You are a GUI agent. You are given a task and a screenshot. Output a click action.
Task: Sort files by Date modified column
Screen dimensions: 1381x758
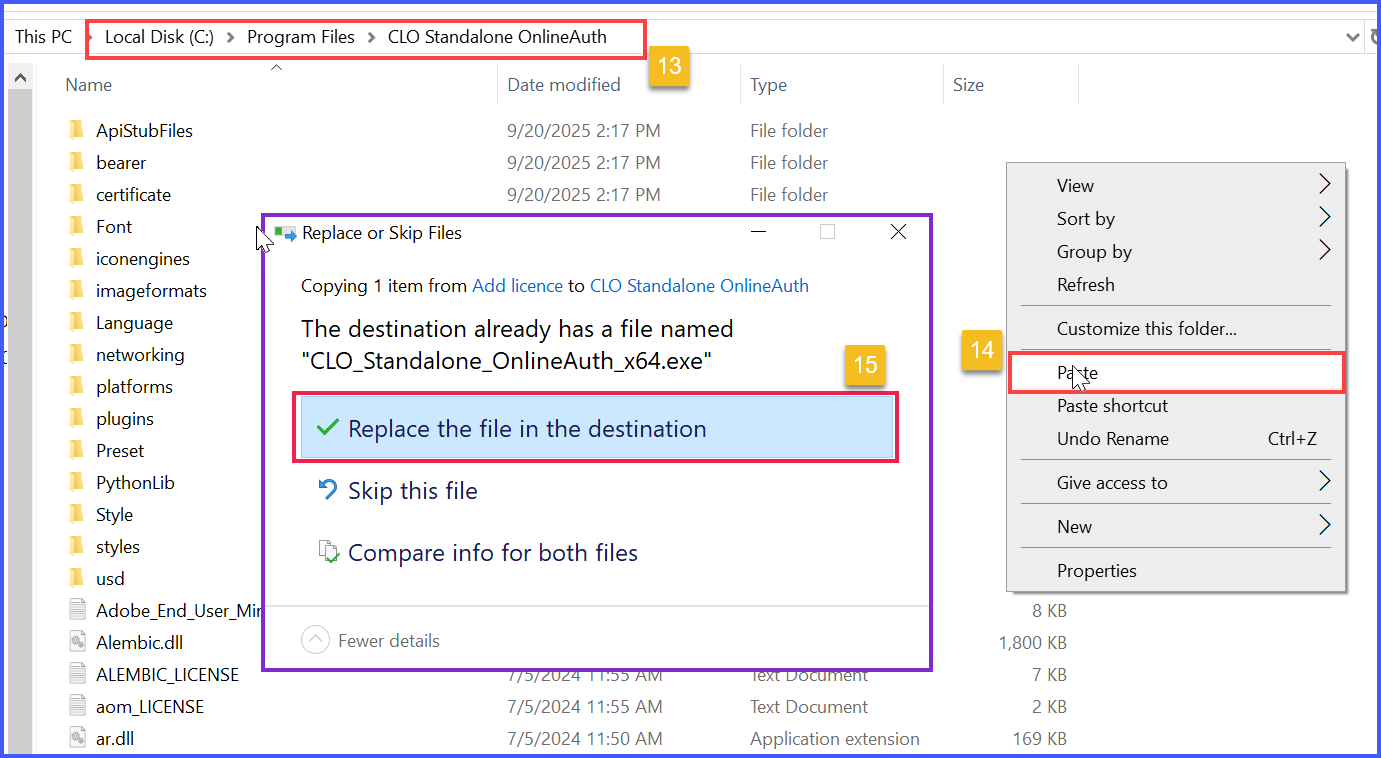pyautogui.click(x=564, y=85)
